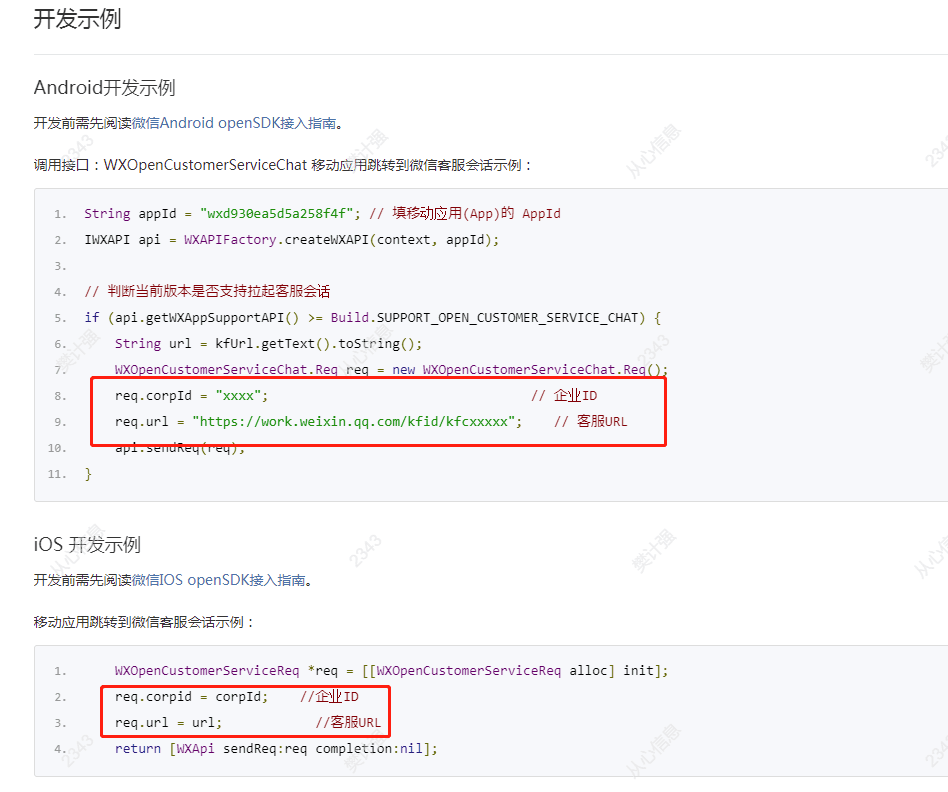The height and width of the screenshot is (792, 948).
Task: Open the 微信Android openSDK接入指南 link
Action: click(234, 123)
